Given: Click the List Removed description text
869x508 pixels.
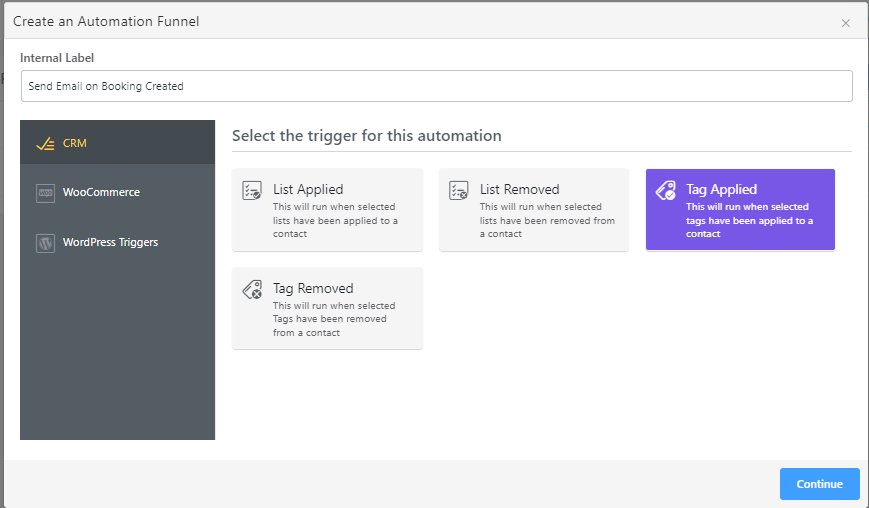Looking at the screenshot, I should pos(547,220).
